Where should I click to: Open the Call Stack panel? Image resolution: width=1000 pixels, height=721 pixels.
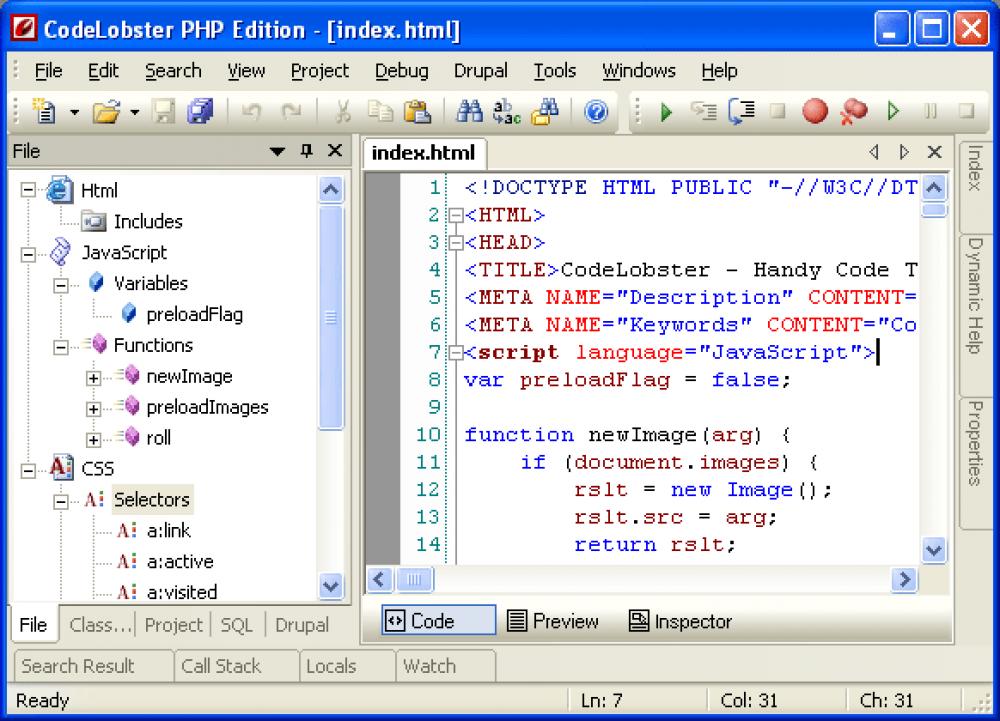tap(223, 666)
